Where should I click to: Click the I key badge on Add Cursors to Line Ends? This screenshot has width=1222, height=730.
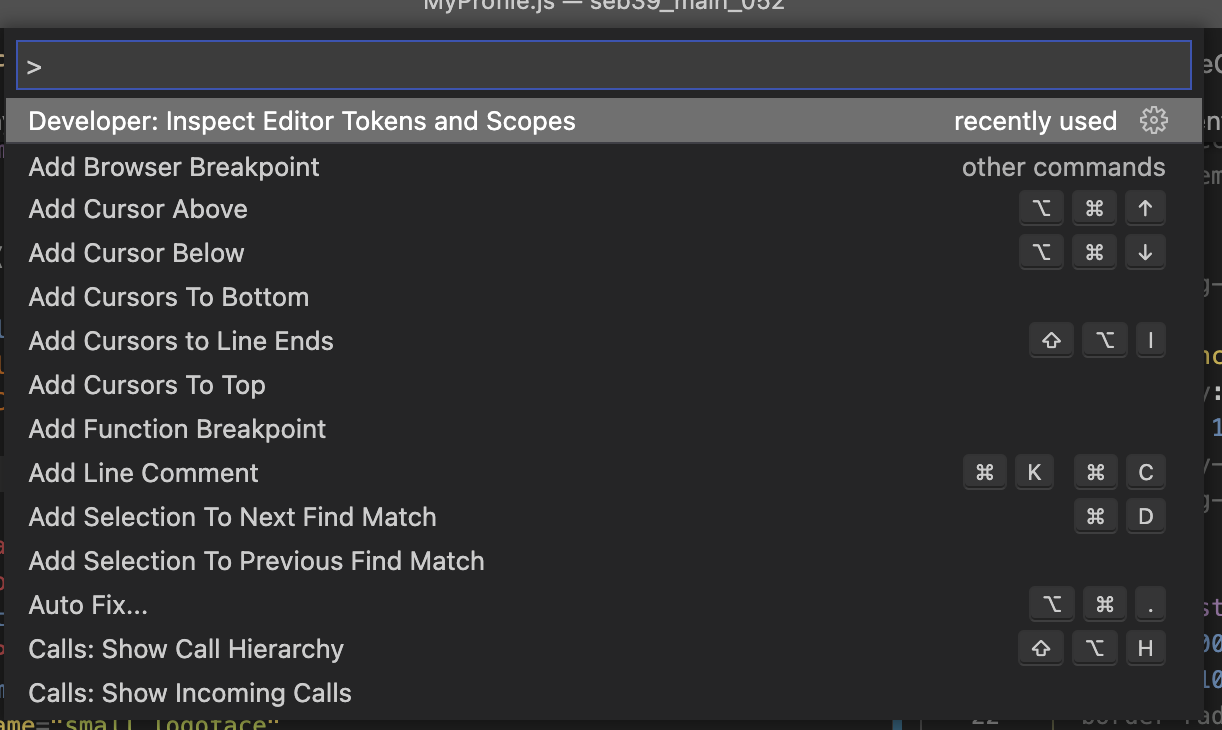click(x=1150, y=340)
